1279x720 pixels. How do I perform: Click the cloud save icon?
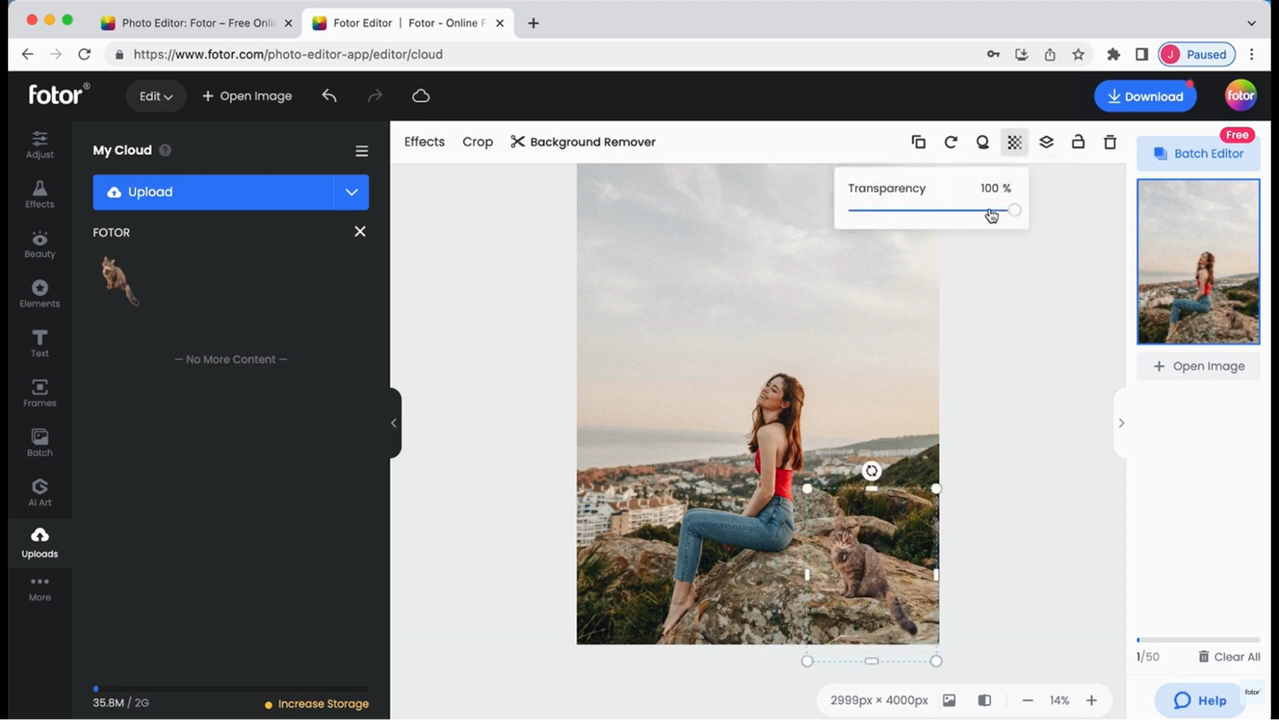[x=421, y=96]
